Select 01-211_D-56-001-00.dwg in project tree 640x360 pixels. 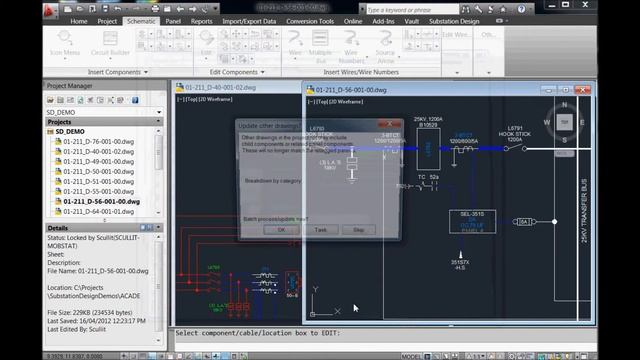(x=101, y=202)
